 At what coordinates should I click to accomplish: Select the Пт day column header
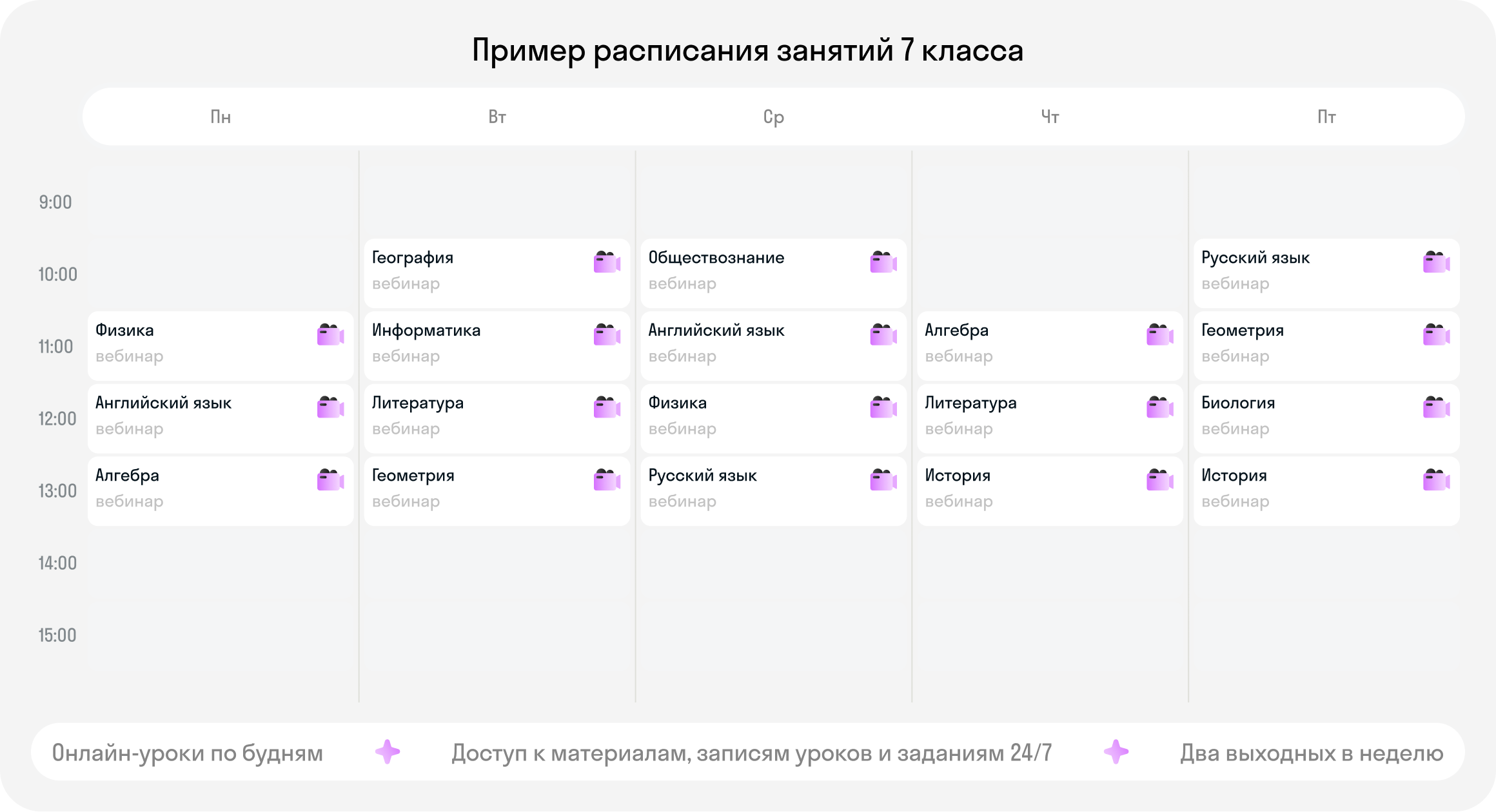(x=1326, y=117)
